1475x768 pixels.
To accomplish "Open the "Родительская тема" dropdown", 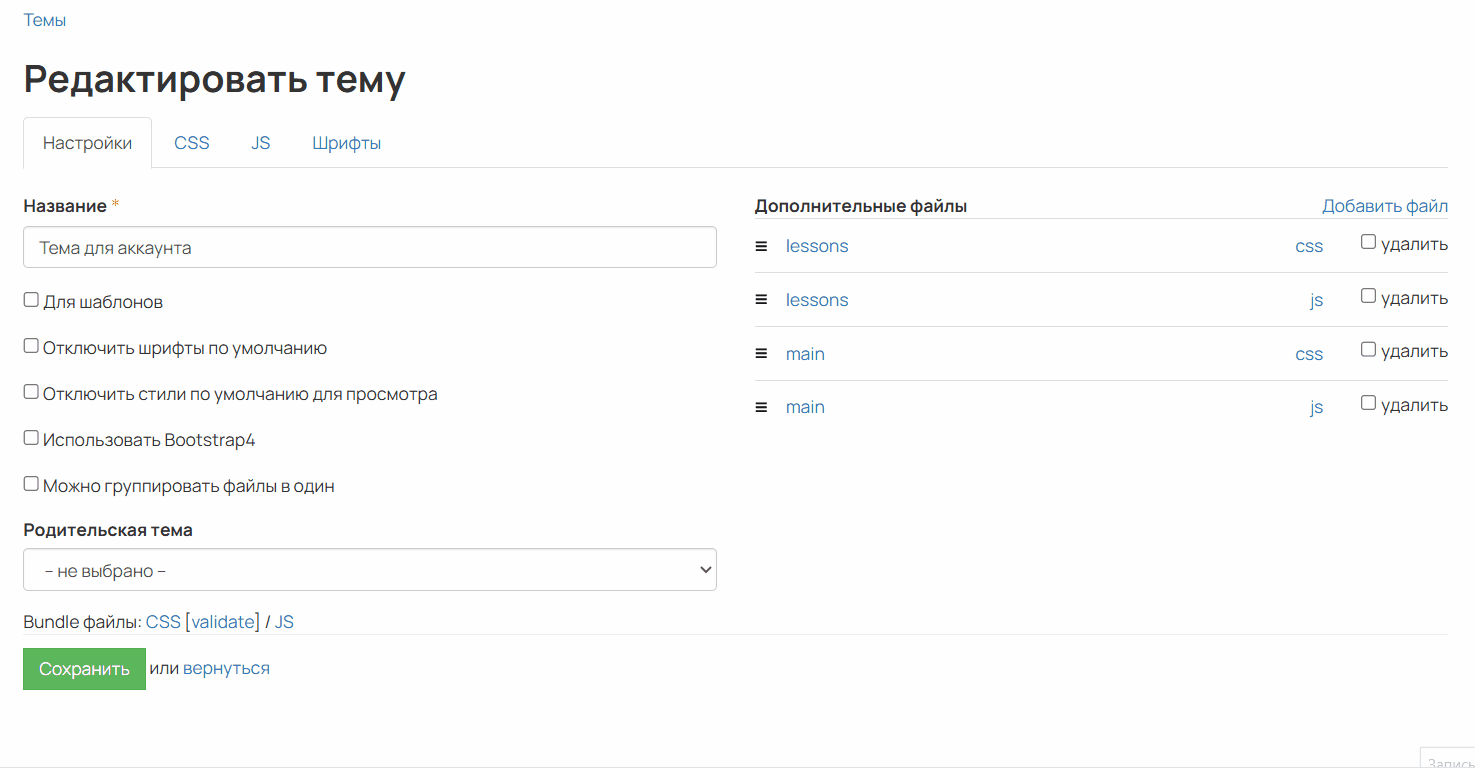I will [x=370, y=570].
